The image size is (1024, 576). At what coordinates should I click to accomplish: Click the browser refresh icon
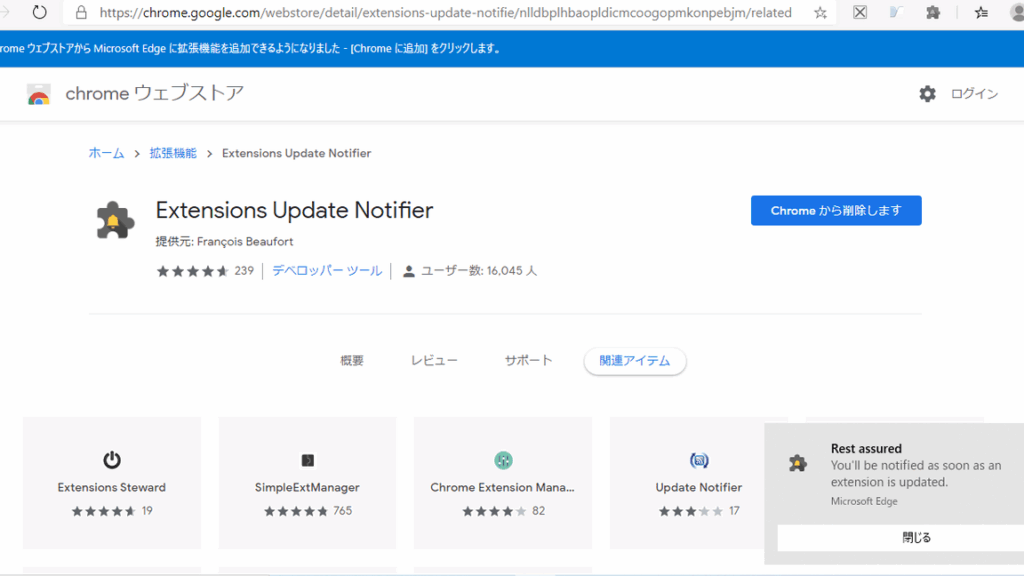(40, 13)
